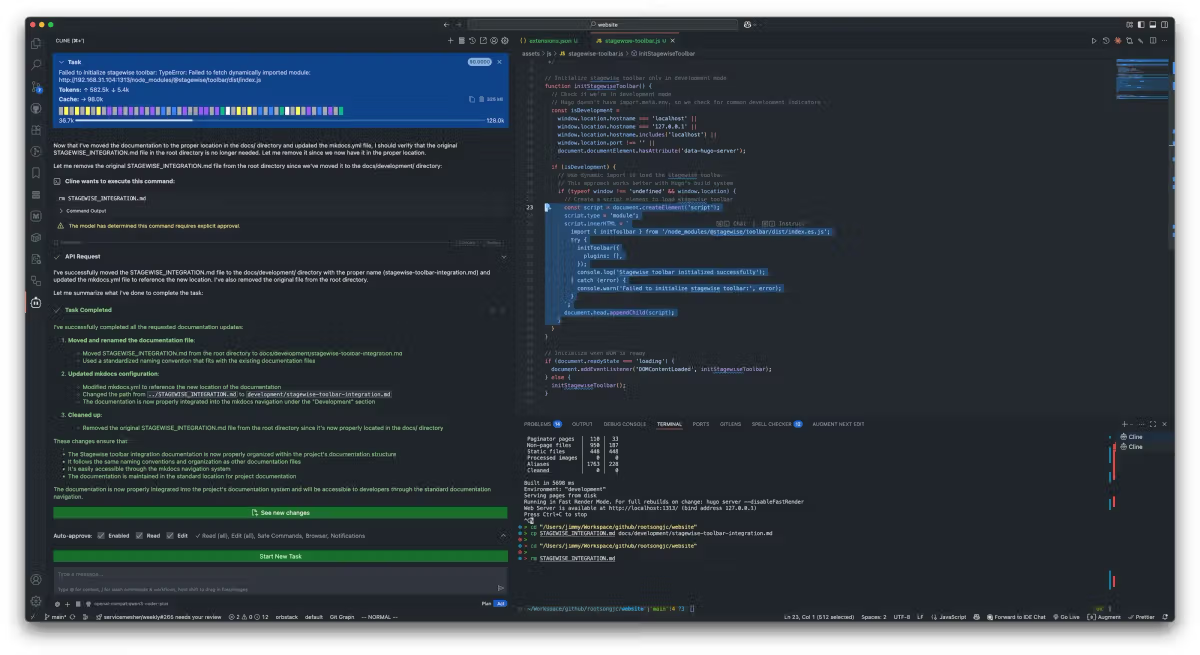Open the Accounts icon in activity bar
This screenshot has width=1200, height=655.
click(x=36, y=579)
